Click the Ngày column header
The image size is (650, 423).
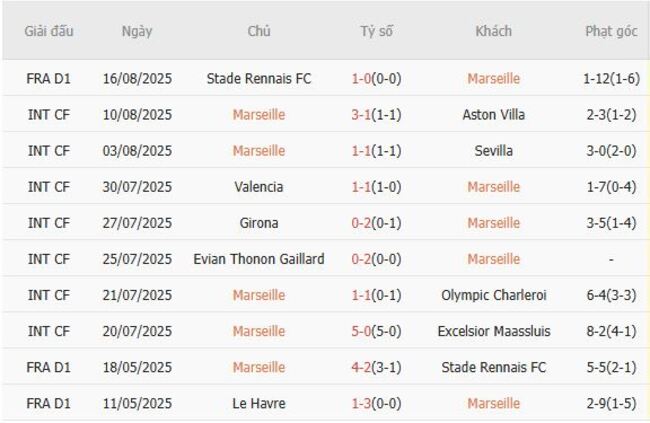[x=137, y=31]
